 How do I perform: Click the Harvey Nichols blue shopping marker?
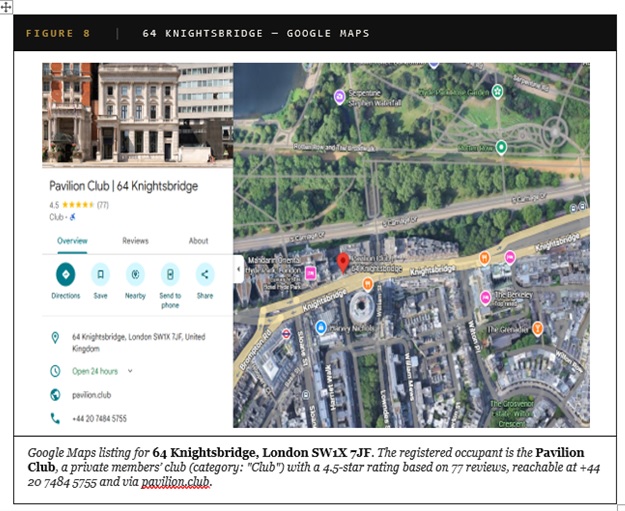(x=321, y=327)
